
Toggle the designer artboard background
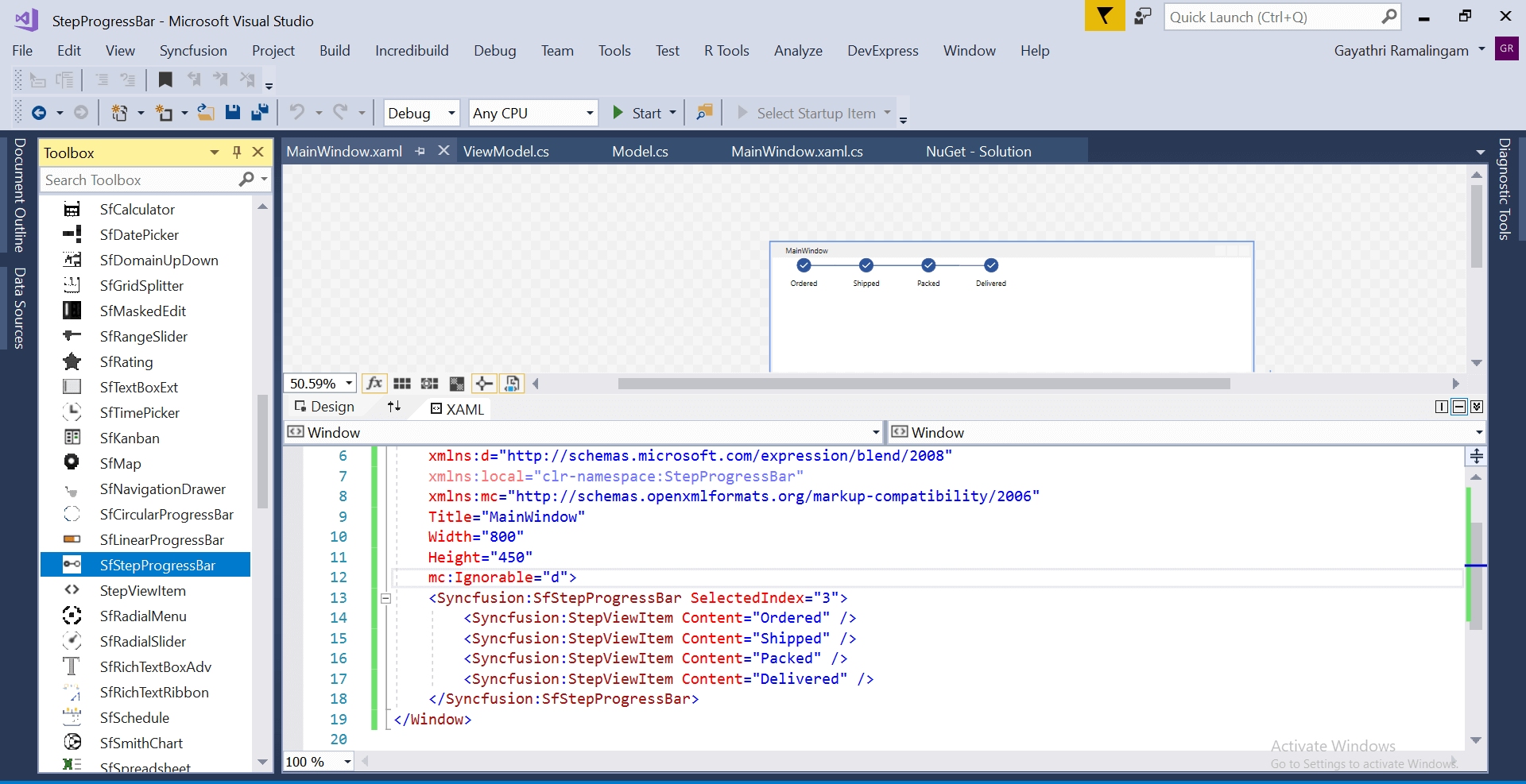[x=457, y=383]
